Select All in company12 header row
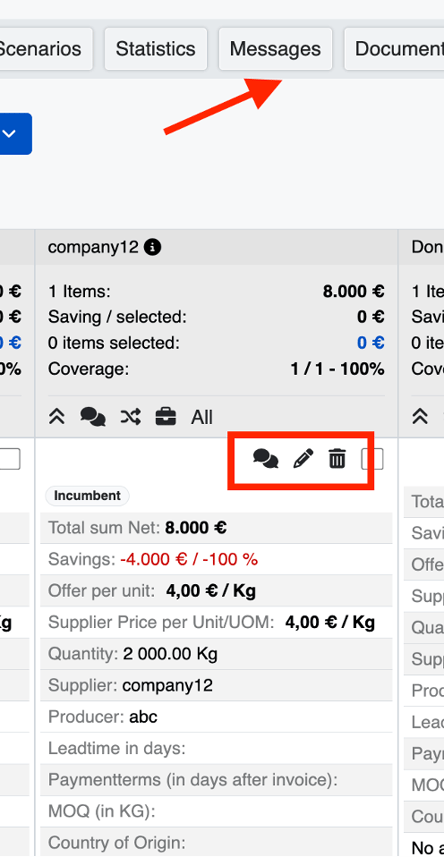The image size is (444, 857). pos(202,418)
